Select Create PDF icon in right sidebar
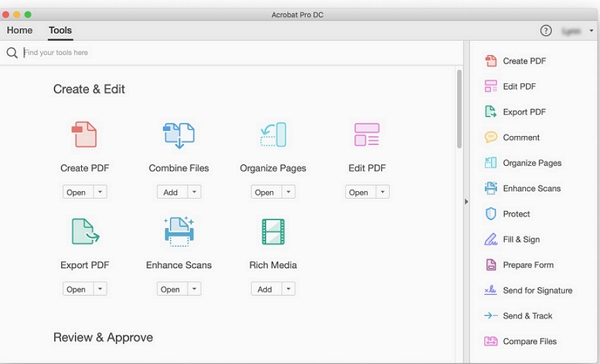 tap(491, 61)
